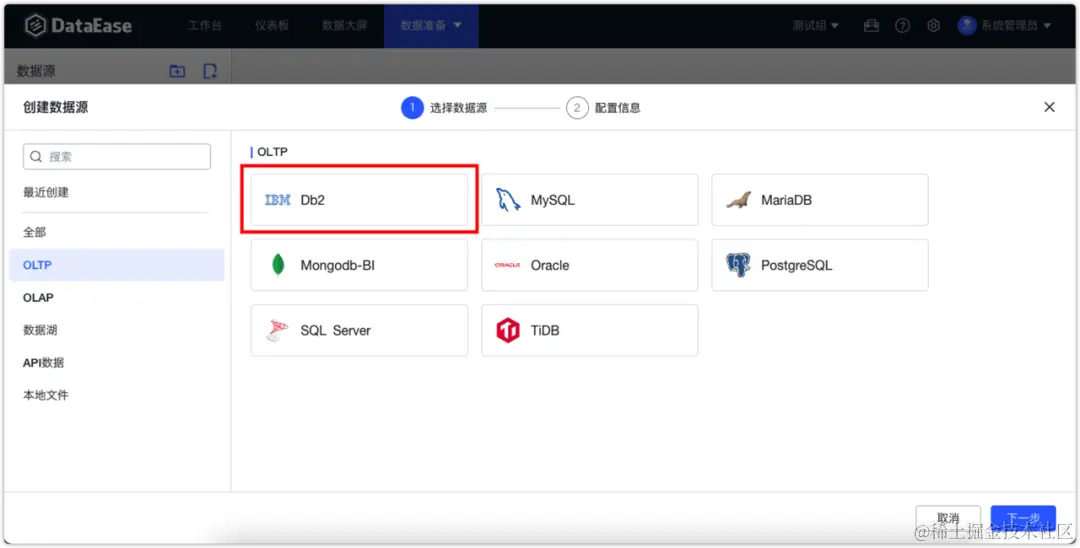Open the 工作台 menu tab

(205, 25)
